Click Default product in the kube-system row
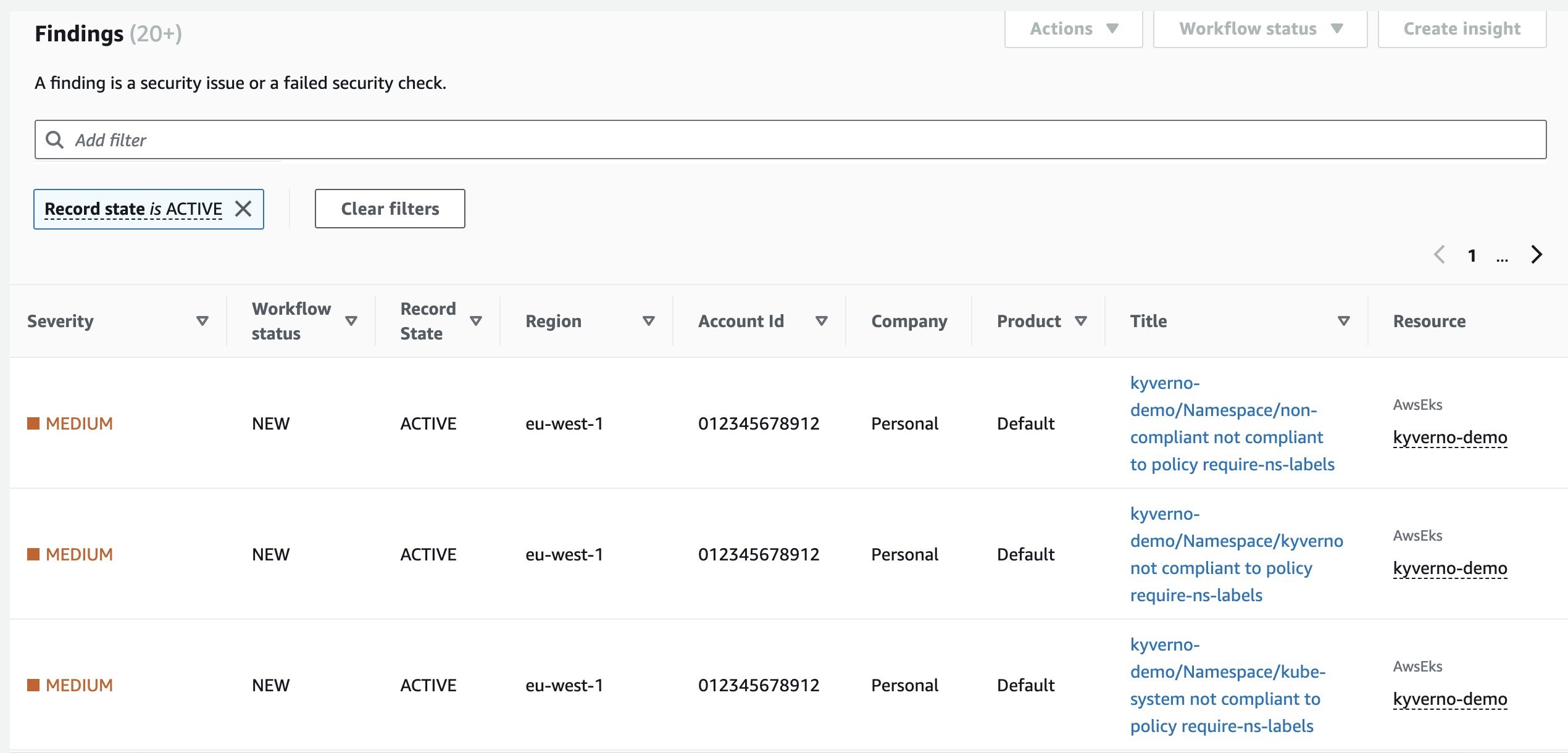The image size is (1568, 753). click(1025, 685)
